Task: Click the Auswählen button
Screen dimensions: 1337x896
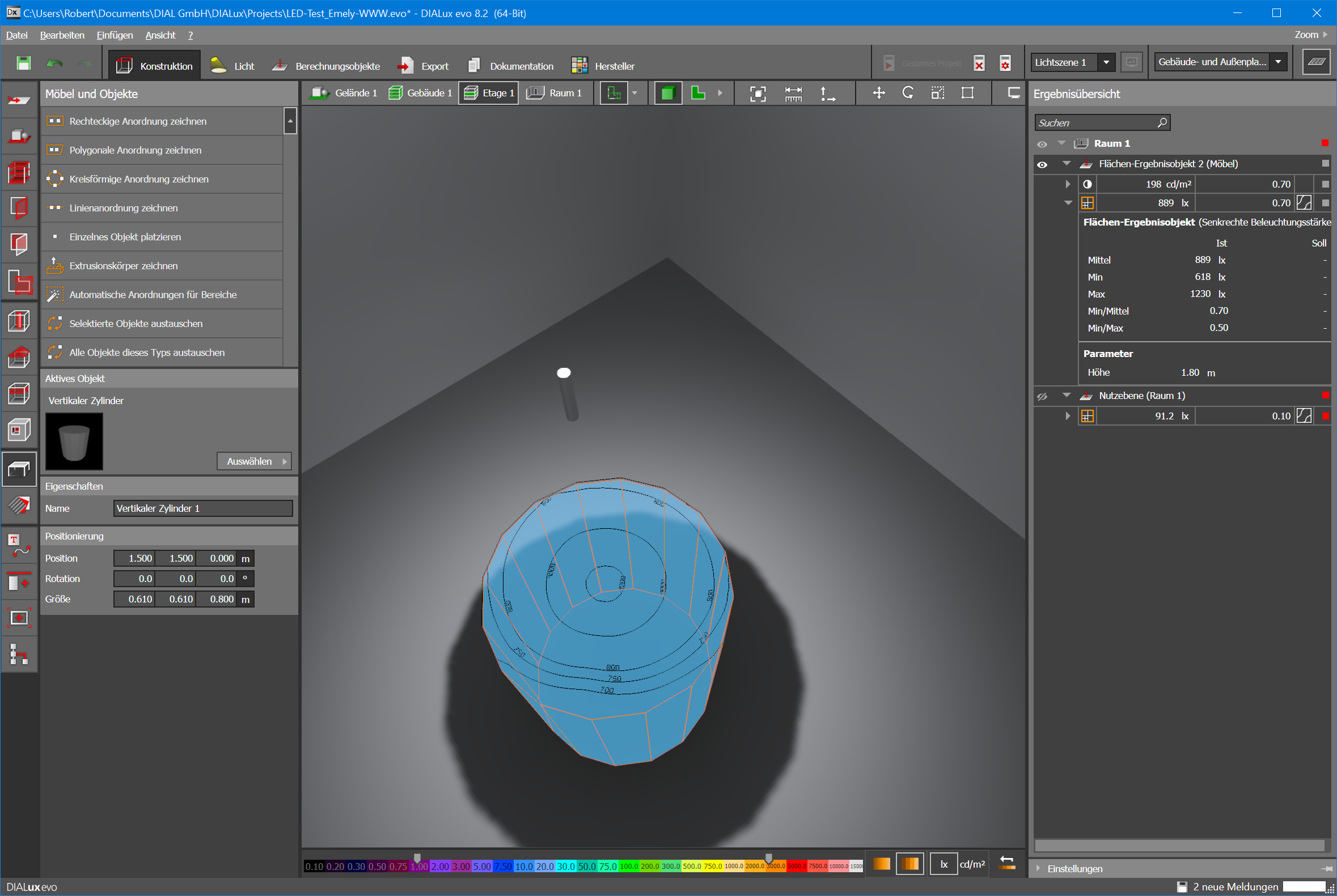Action: click(254, 461)
